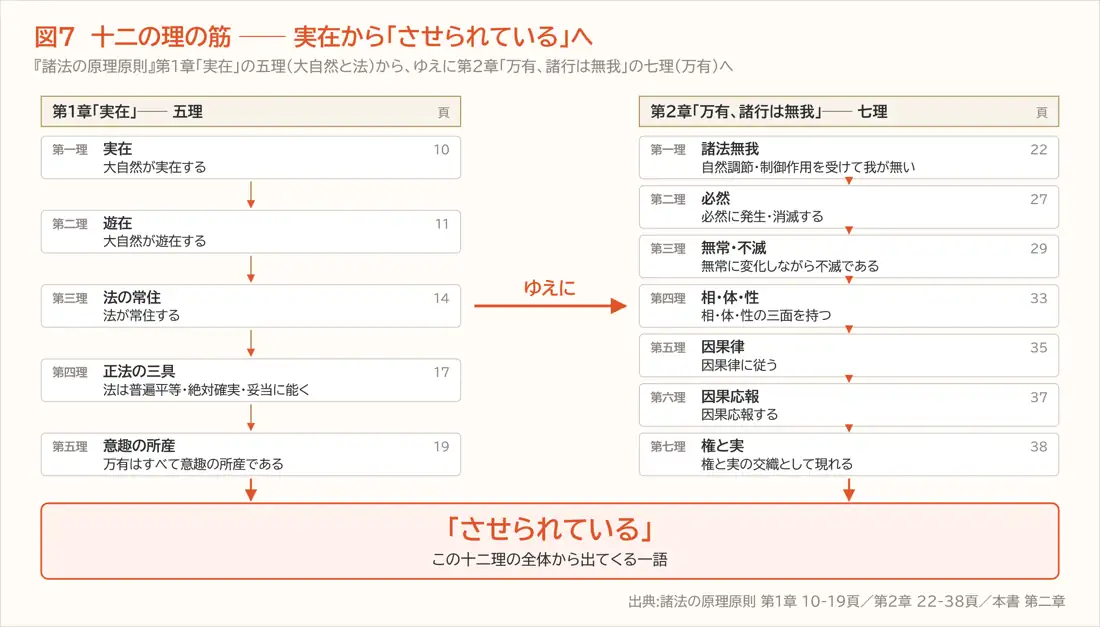This screenshot has height=627, width=1100.
Task: Click page number 38 in 権と実 row
Action: click(x=1039, y=446)
